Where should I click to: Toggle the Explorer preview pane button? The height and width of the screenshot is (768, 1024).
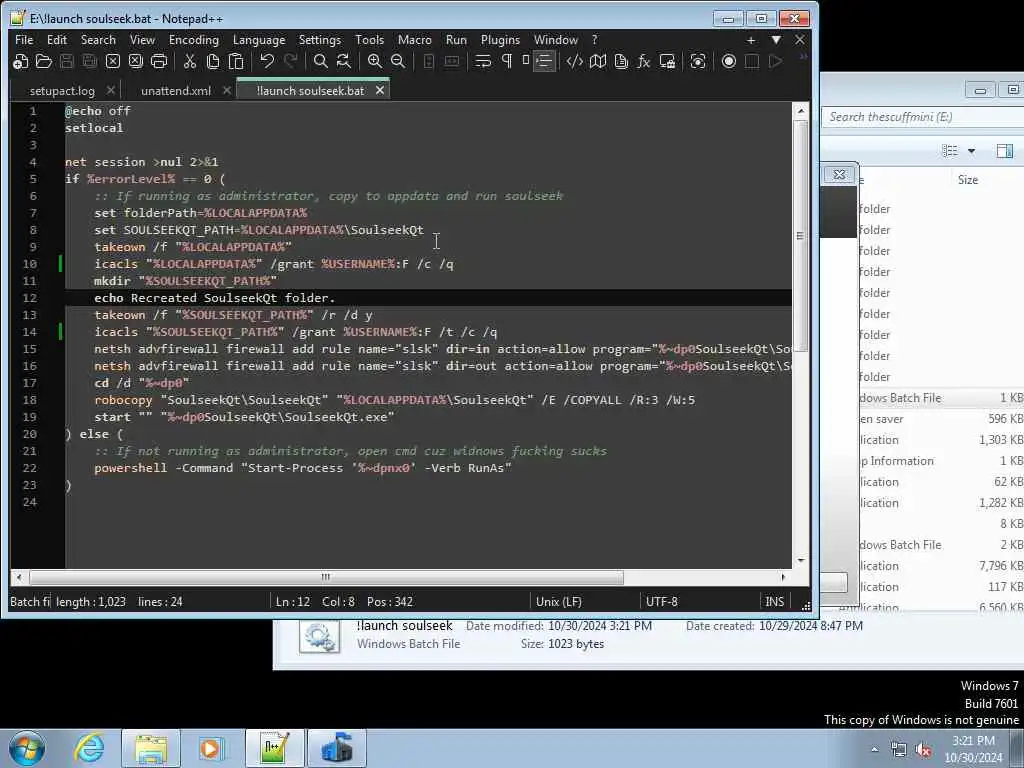pyautogui.click(x=1004, y=152)
